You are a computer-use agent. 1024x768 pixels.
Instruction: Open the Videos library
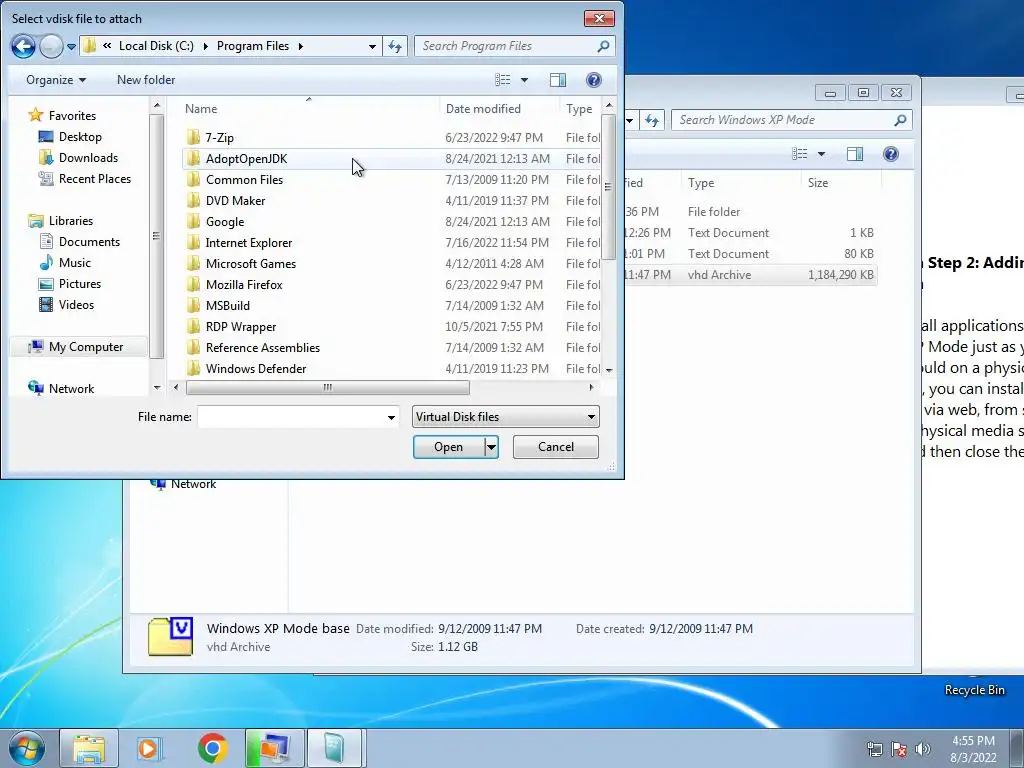[x=67, y=304]
